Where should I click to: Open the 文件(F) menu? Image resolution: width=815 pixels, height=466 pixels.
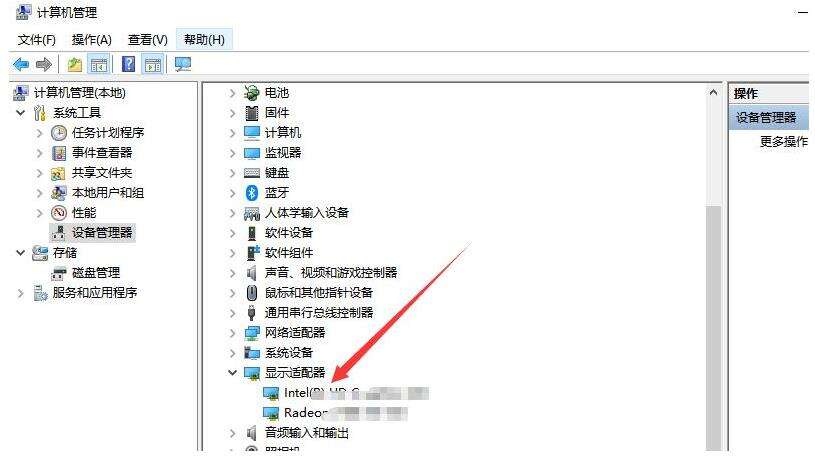point(36,40)
